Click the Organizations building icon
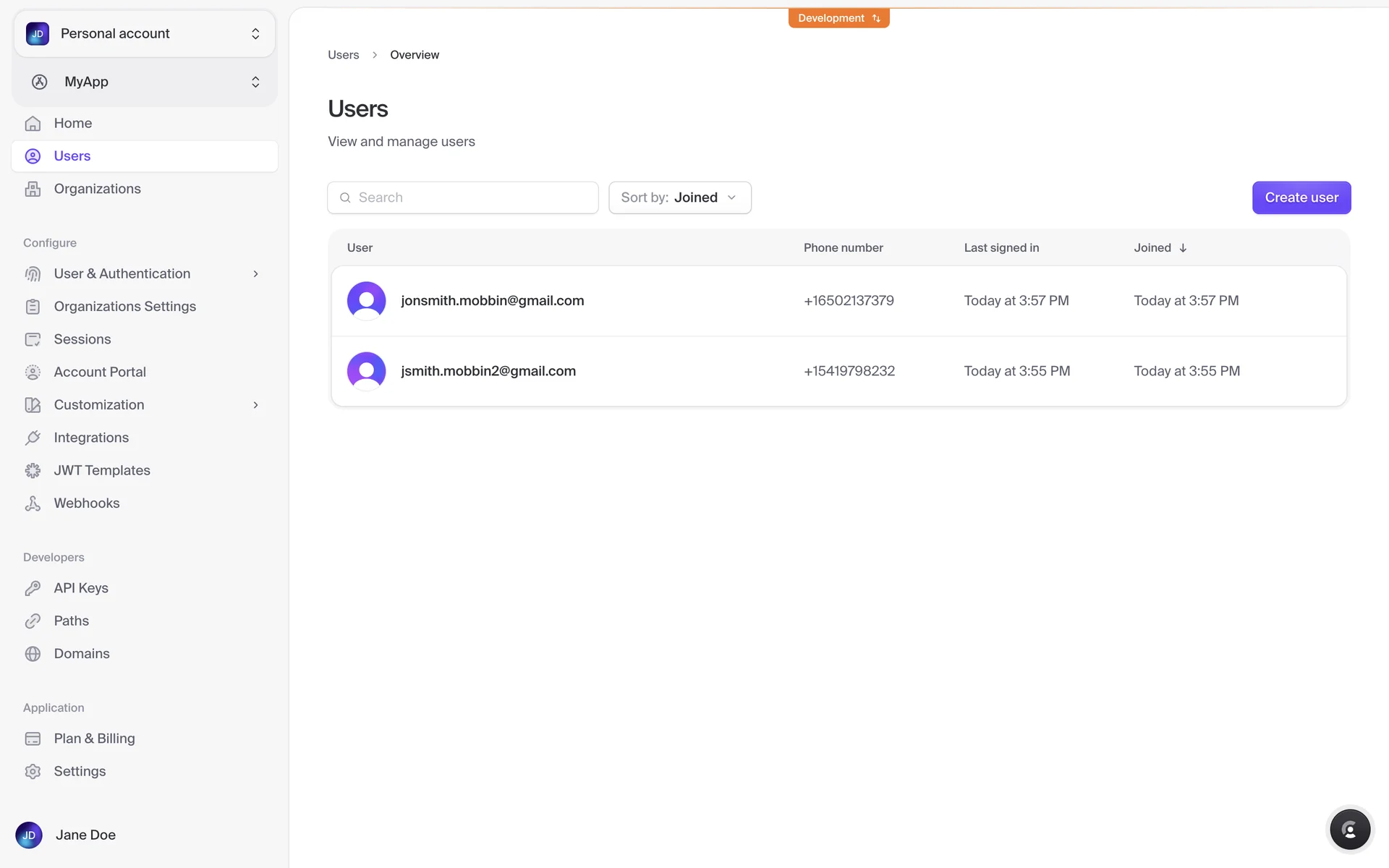The image size is (1389, 868). [x=33, y=189]
